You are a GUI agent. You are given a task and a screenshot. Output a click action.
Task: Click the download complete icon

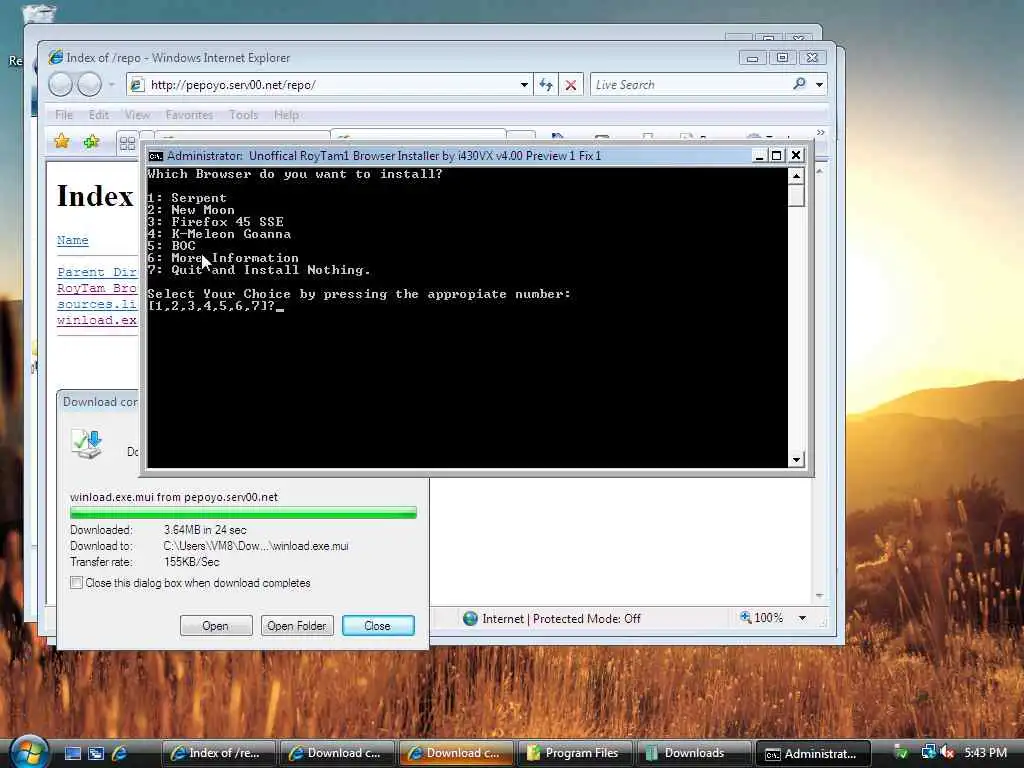tap(87, 444)
